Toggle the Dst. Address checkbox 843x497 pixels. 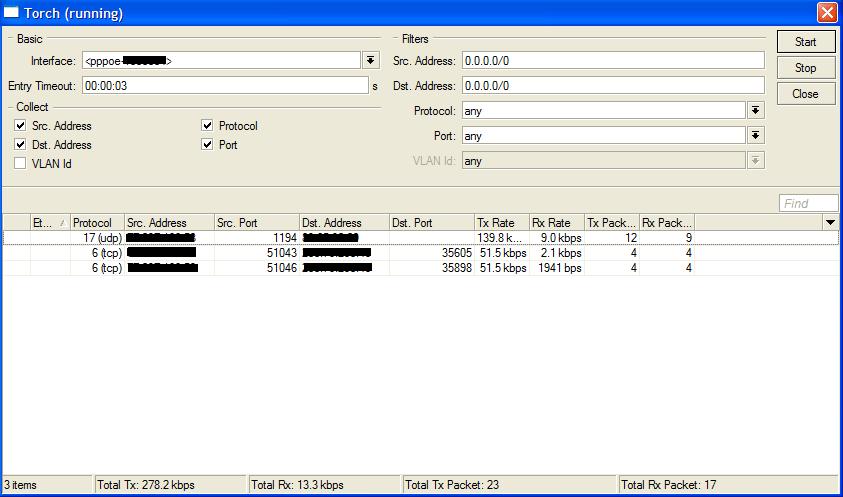pyautogui.click(x=20, y=145)
